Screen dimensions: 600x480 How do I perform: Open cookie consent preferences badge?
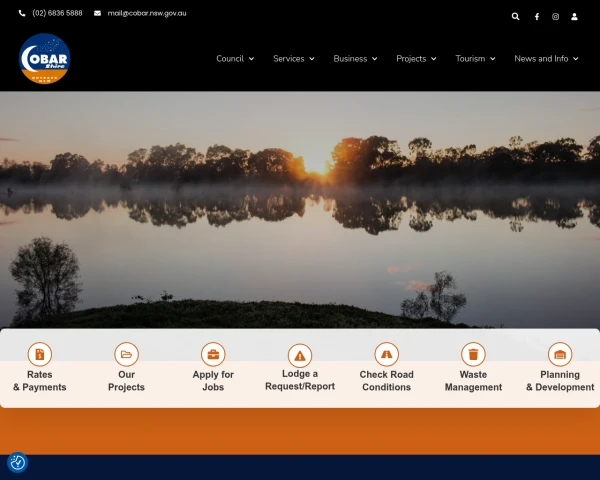click(17, 462)
